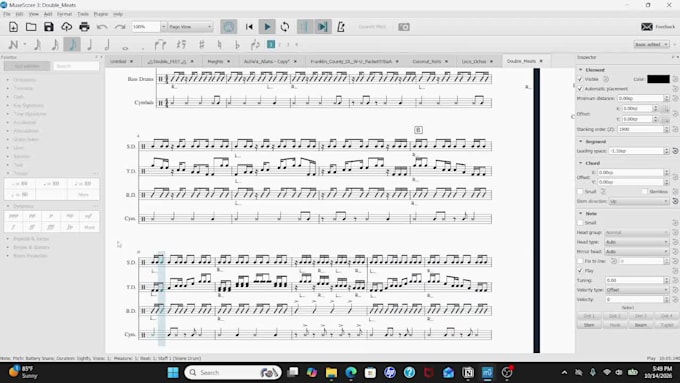Apply a natural accidental
Viewport: 680px width, 383px height.
(219, 44)
